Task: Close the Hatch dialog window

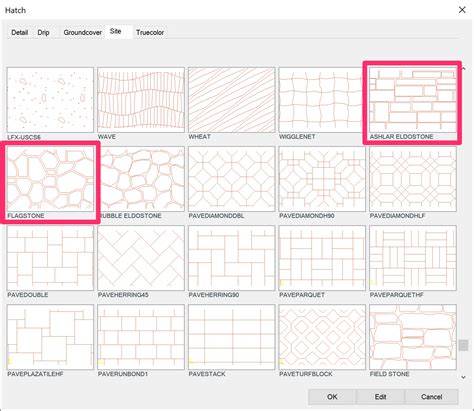Action: 462,10
